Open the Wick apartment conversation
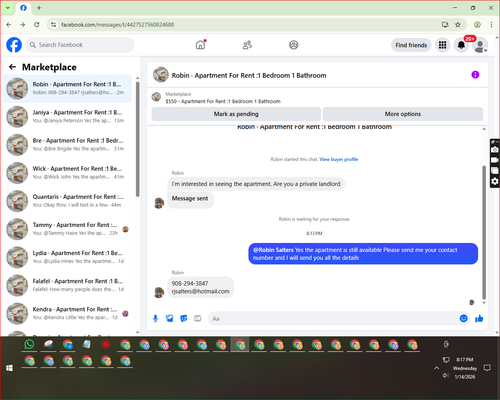The image size is (500, 400). [68, 173]
